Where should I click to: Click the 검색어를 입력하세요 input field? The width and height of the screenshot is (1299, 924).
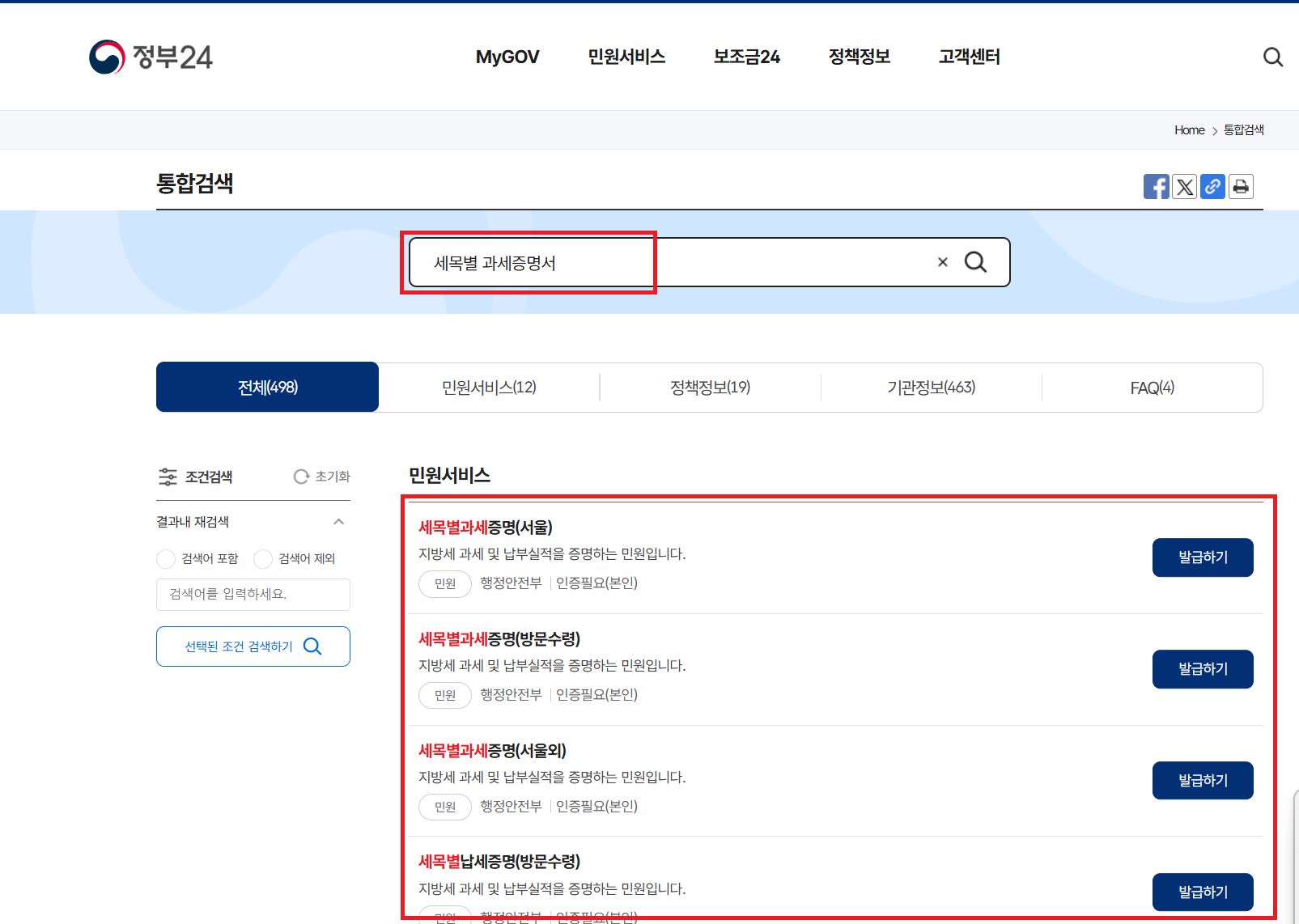(253, 595)
